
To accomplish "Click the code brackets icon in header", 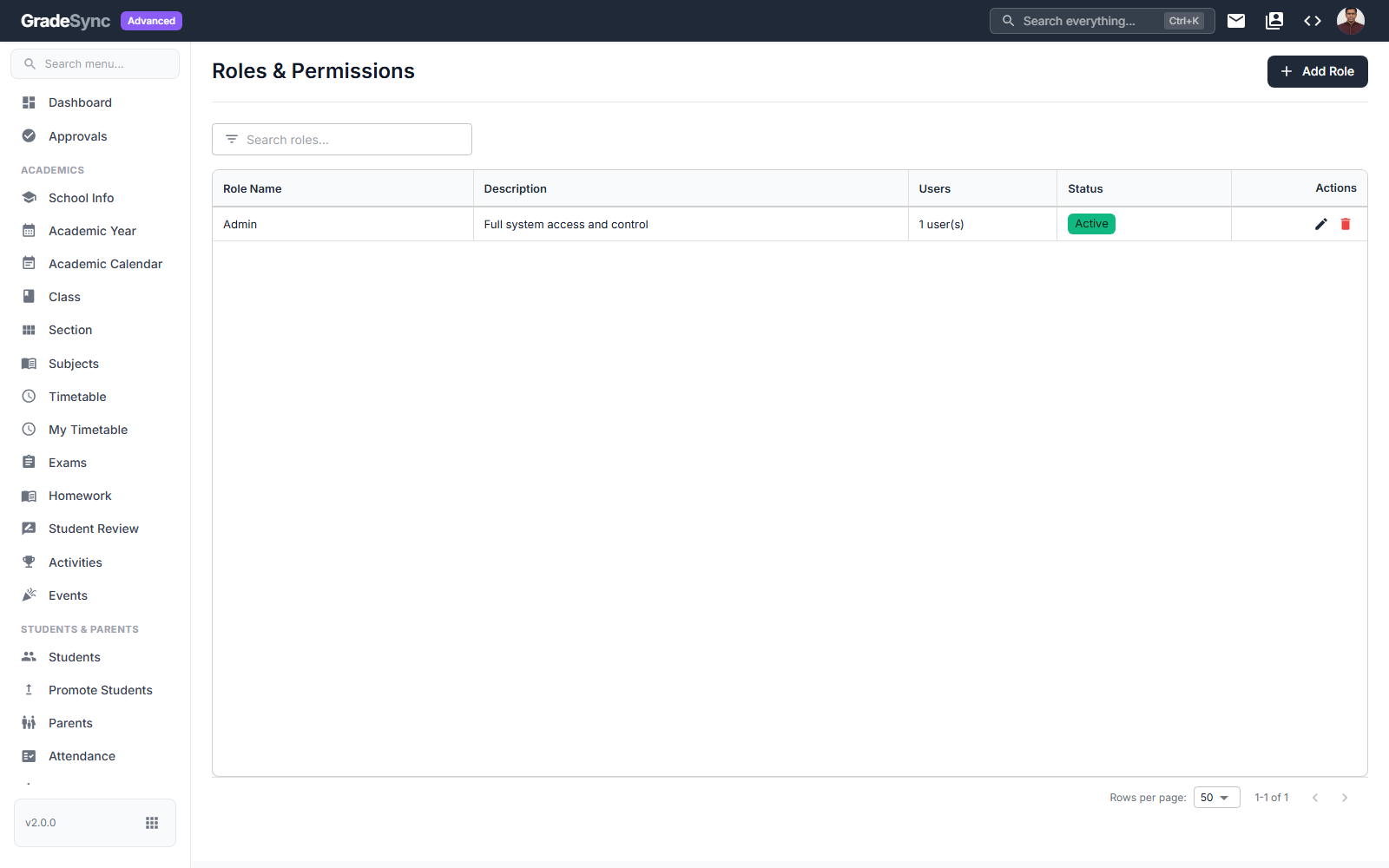I will pyautogui.click(x=1313, y=21).
